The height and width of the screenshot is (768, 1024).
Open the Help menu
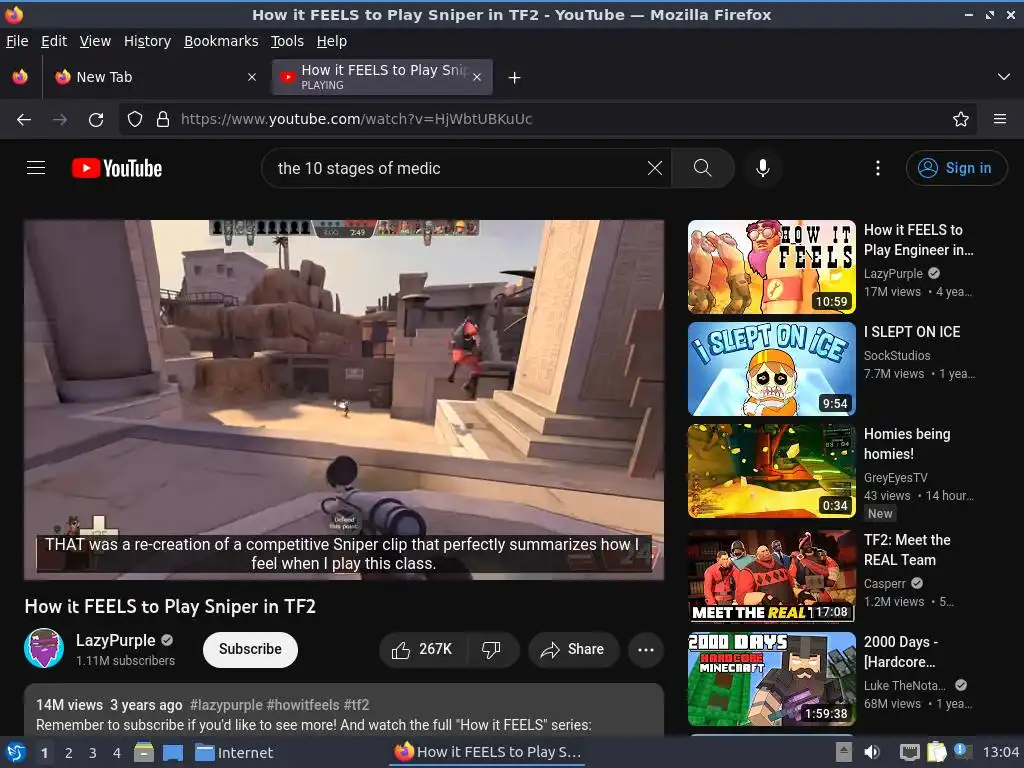coord(332,41)
